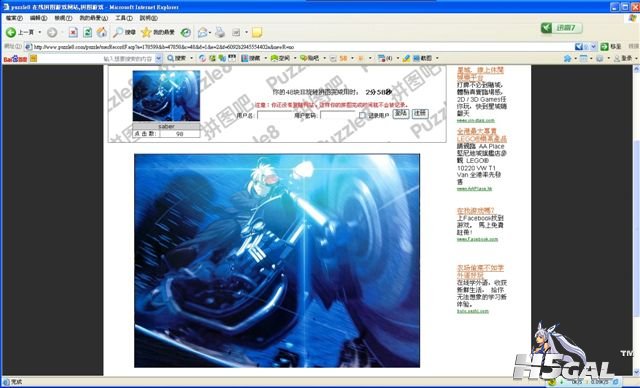Click the username input field
Viewport: 640px width, 388px height.
tap(273, 115)
